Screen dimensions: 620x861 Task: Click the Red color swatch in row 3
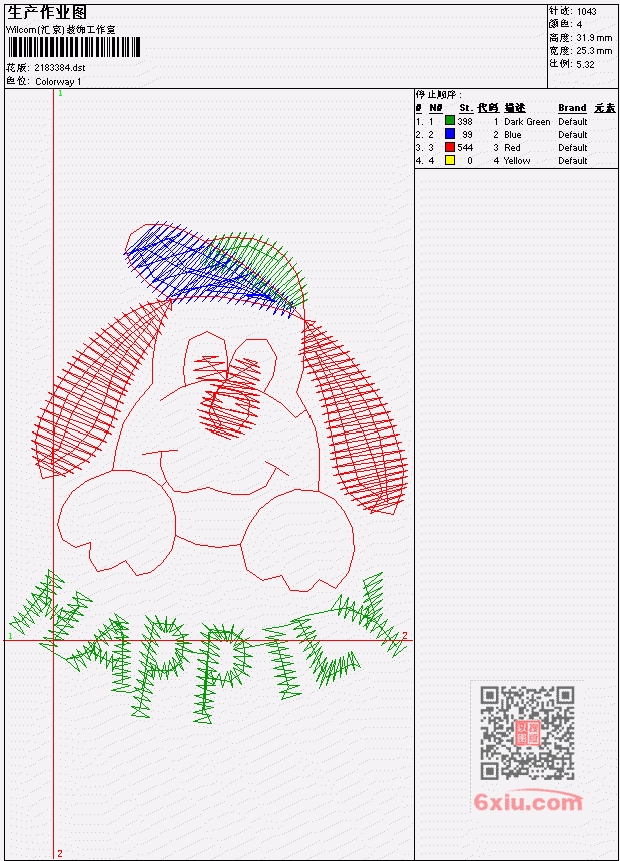coord(450,147)
